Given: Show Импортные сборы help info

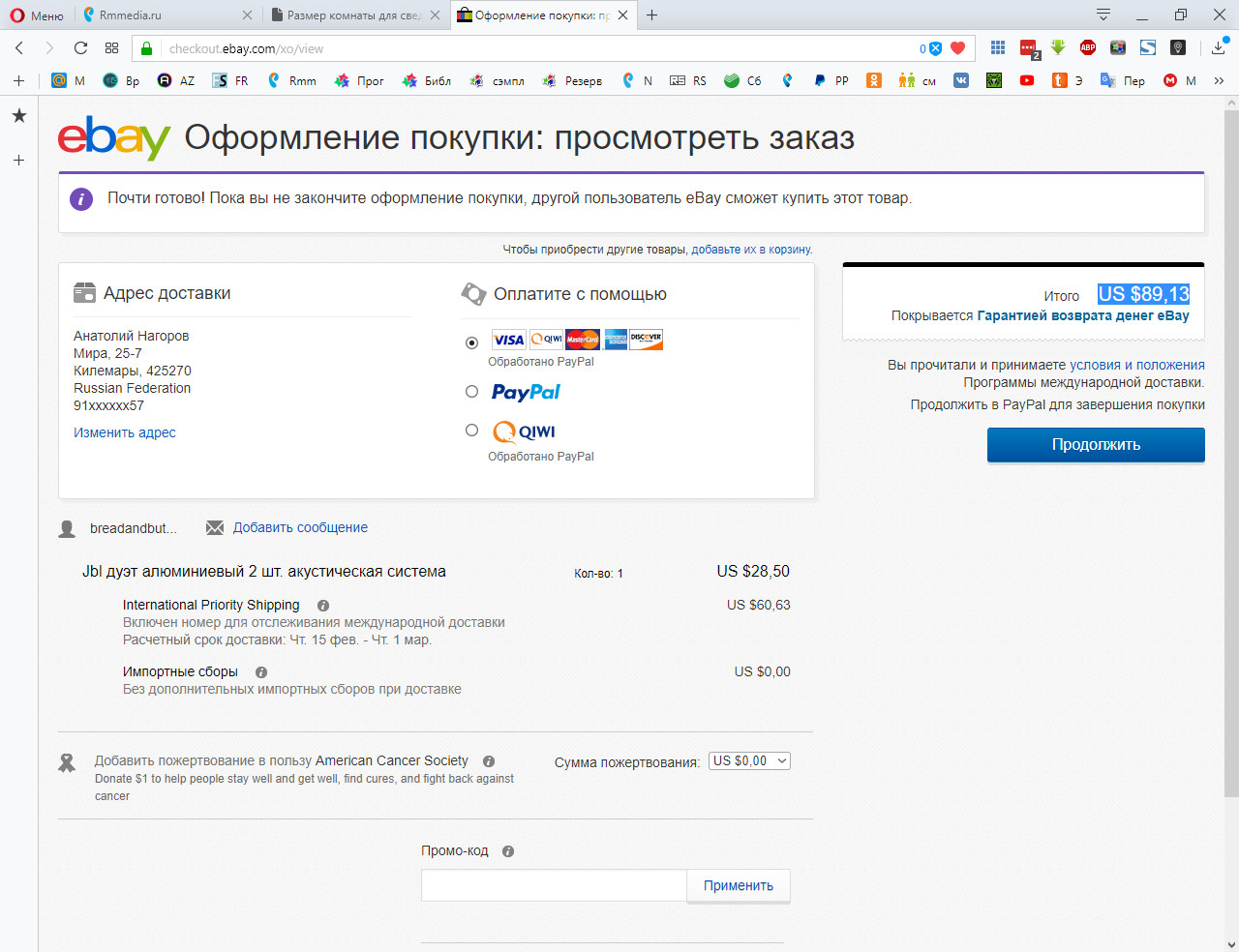Looking at the screenshot, I should tap(261, 672).
